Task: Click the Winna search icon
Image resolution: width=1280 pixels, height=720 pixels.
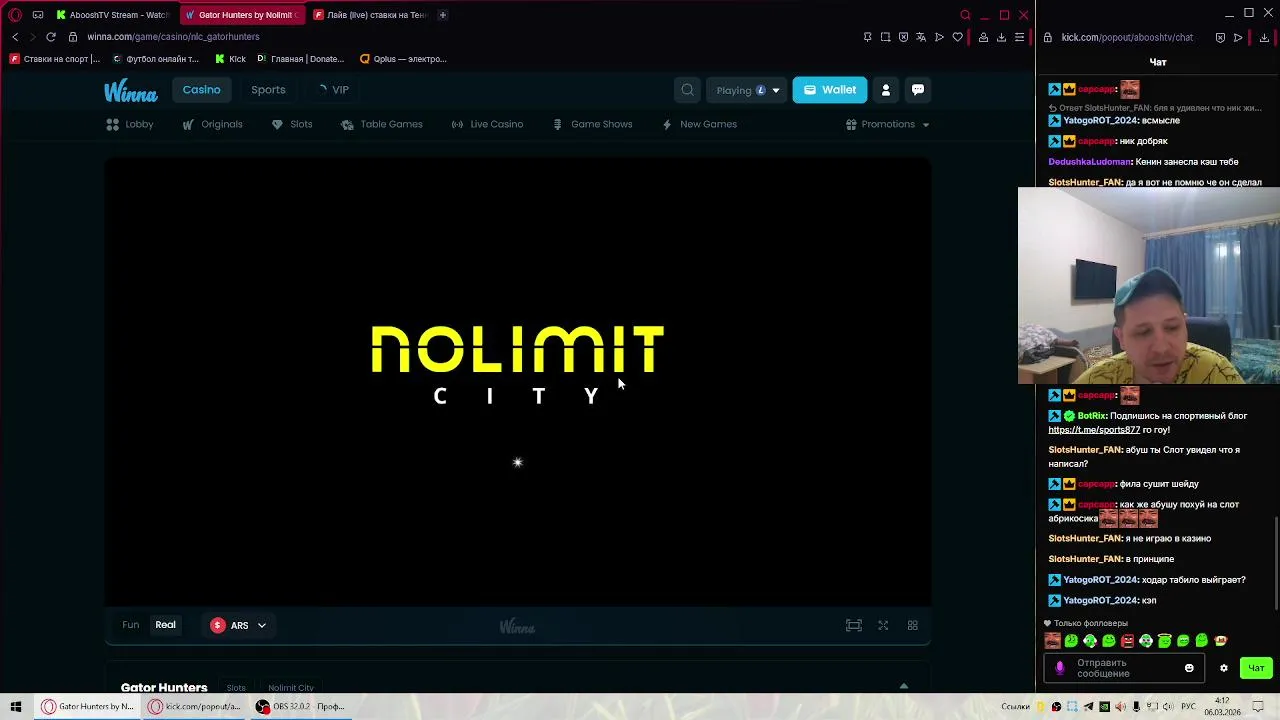Action: click(687, 90)
